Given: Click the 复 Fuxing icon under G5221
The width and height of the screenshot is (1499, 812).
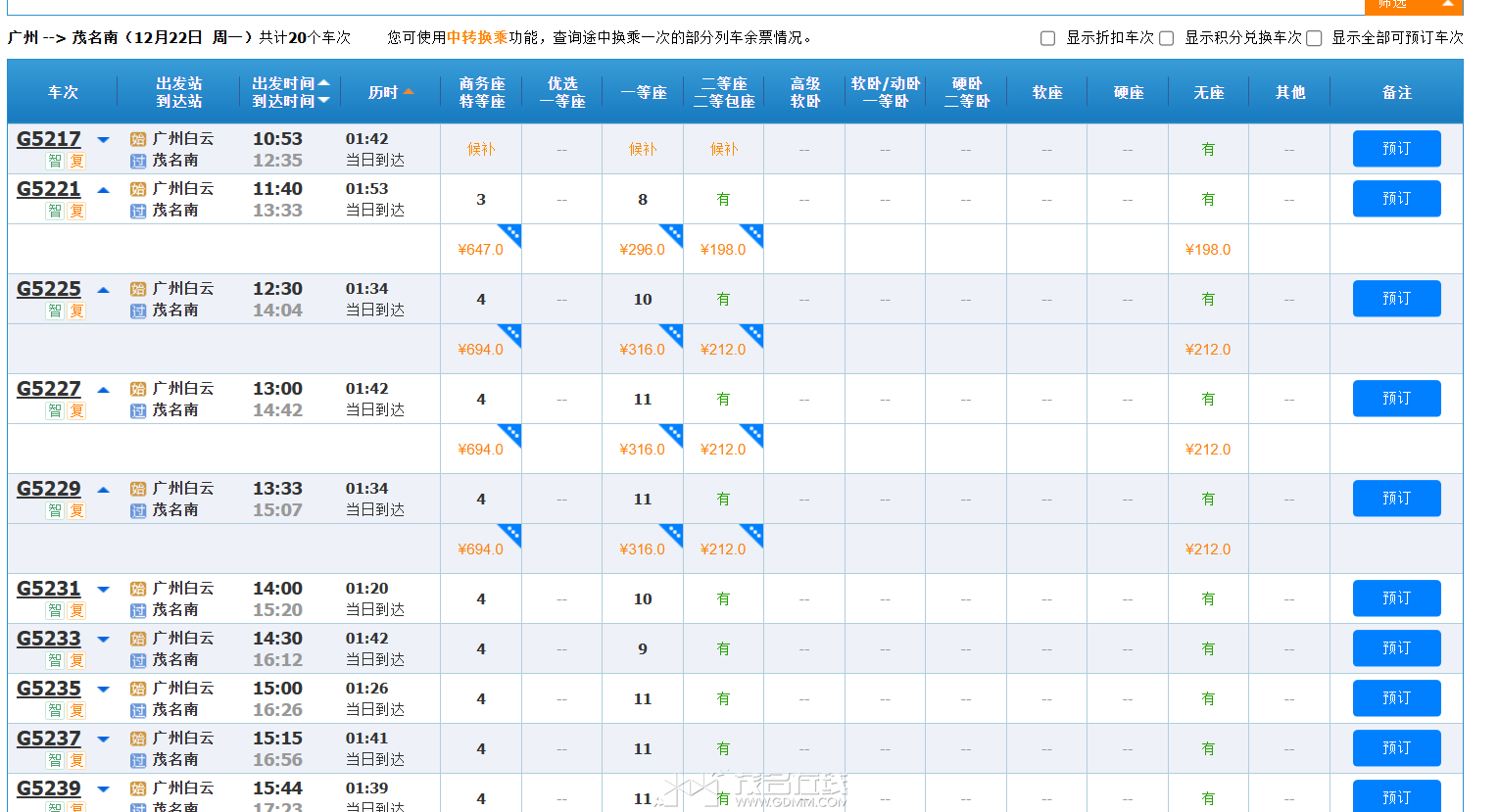Looking at the screenshot, I should coord(76,213).
